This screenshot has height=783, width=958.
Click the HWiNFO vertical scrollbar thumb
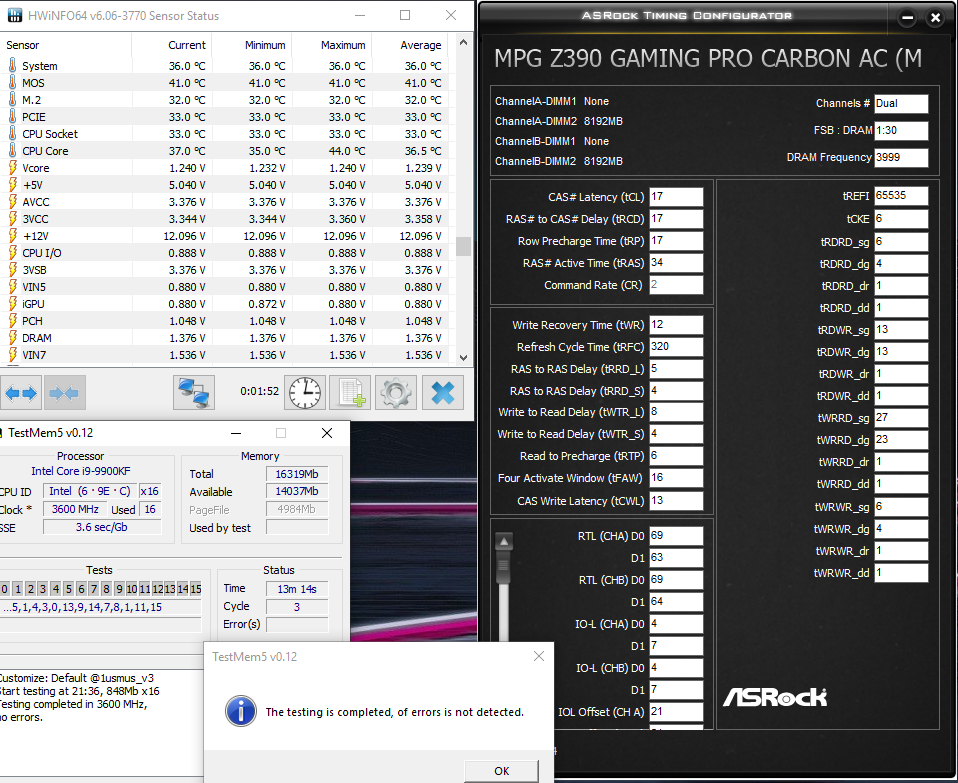click(463, 246)
